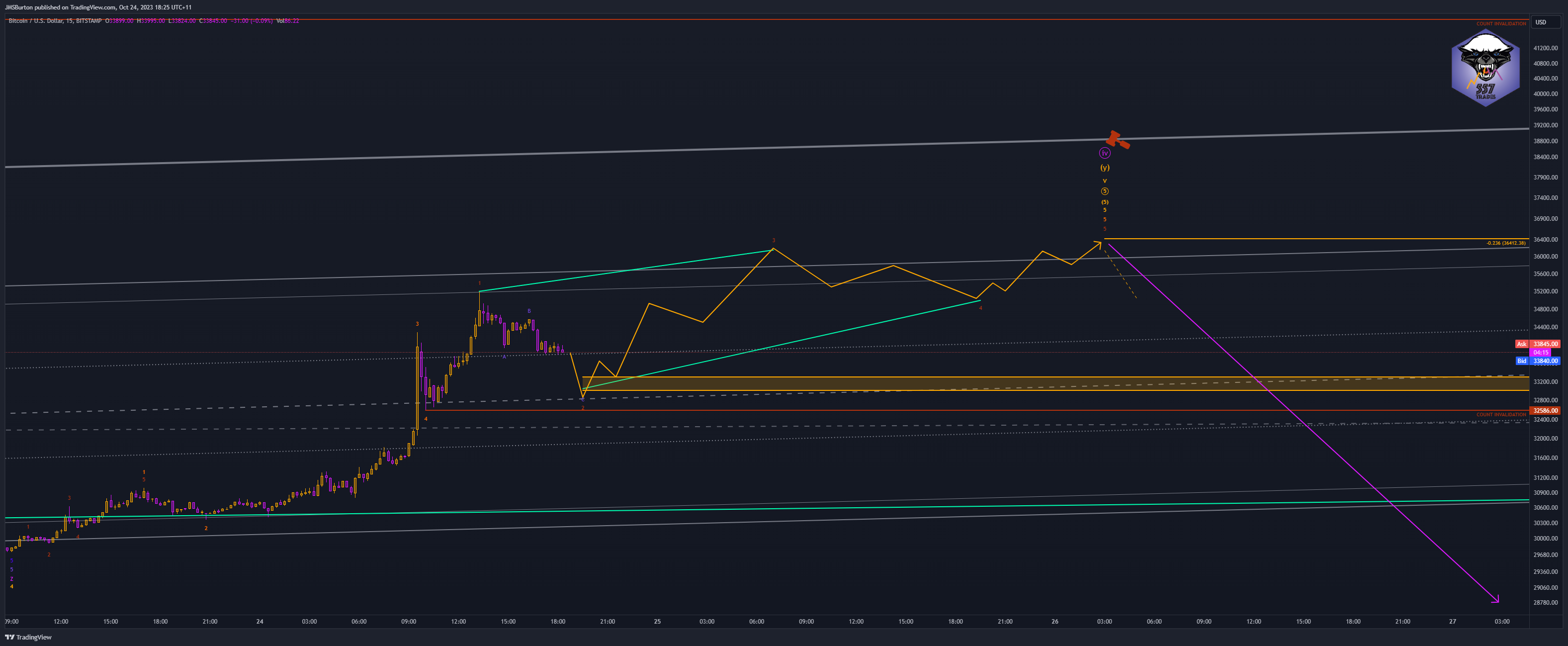Click the high value H33995.00
The height and width of the screenshot is (646, 1568).
pyautogui.click(x=151, y=21)
